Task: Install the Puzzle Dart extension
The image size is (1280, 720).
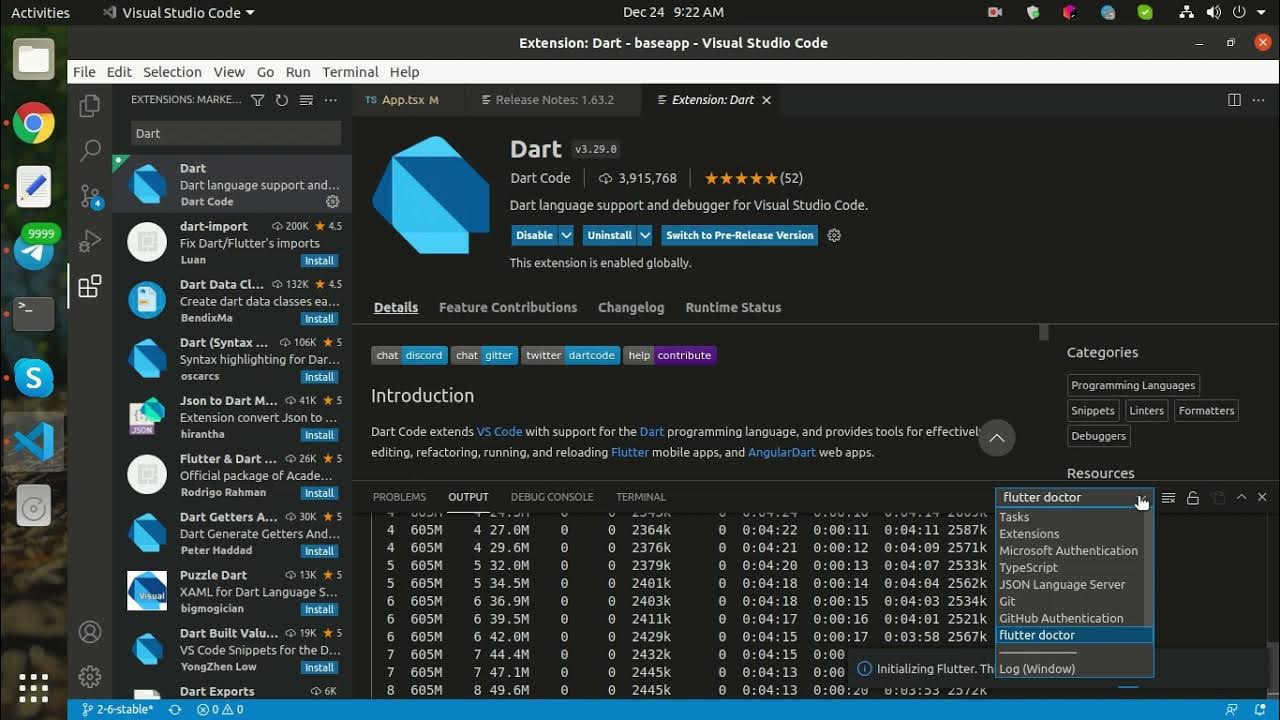Action: [319, 609]
